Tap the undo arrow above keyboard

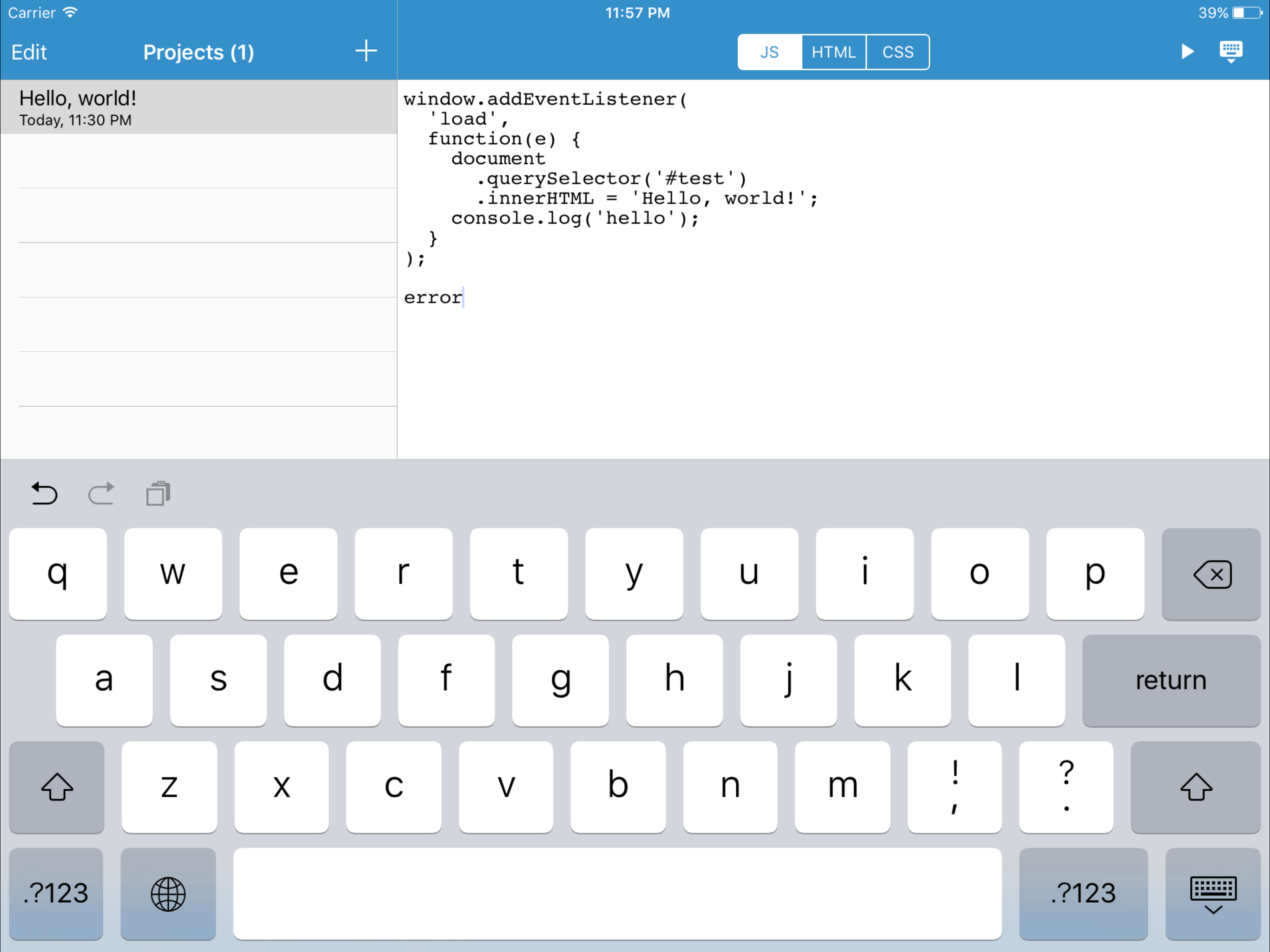[44, 493]
